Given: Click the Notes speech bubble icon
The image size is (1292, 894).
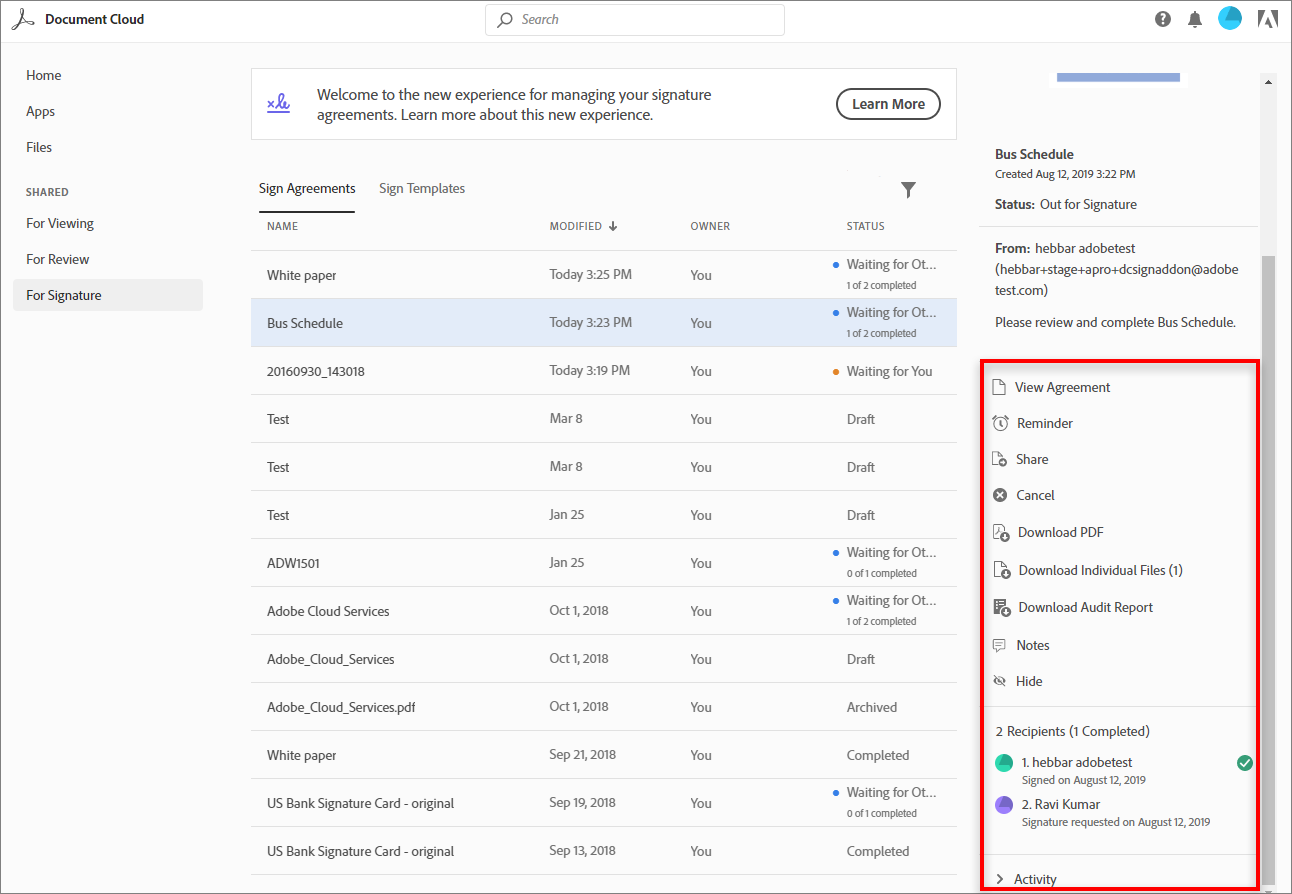Looking at the screenshot, I should 999,645.
